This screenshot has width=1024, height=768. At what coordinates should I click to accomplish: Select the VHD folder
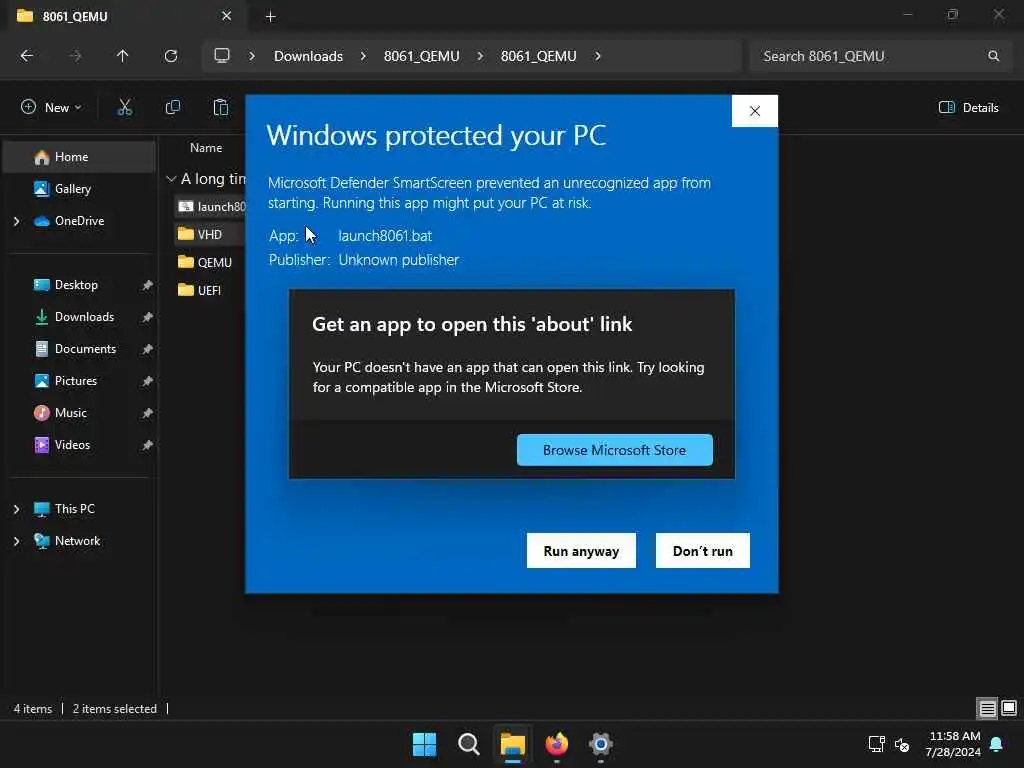point(209,234)
